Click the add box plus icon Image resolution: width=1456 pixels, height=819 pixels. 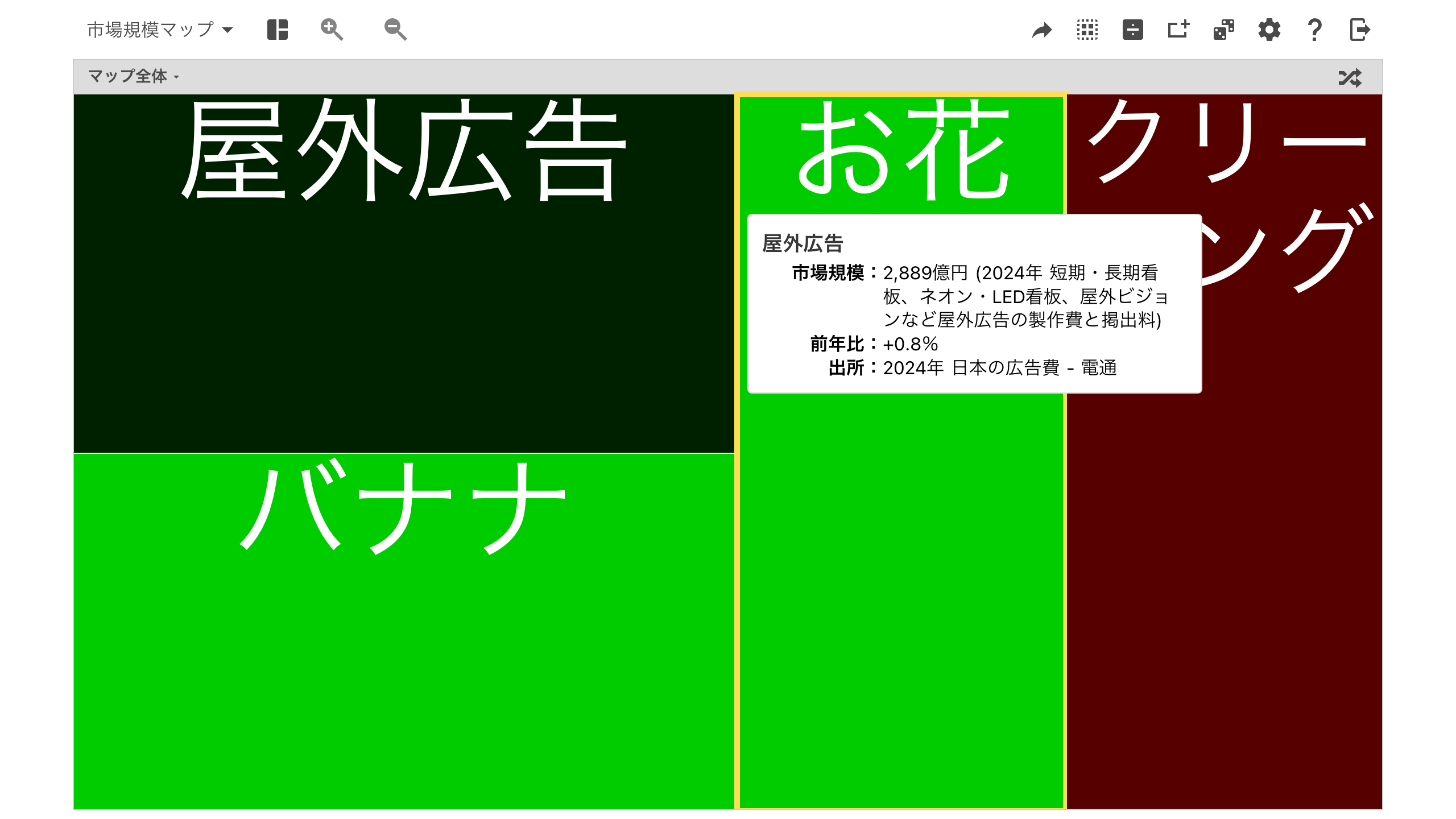pos(1178,30)
